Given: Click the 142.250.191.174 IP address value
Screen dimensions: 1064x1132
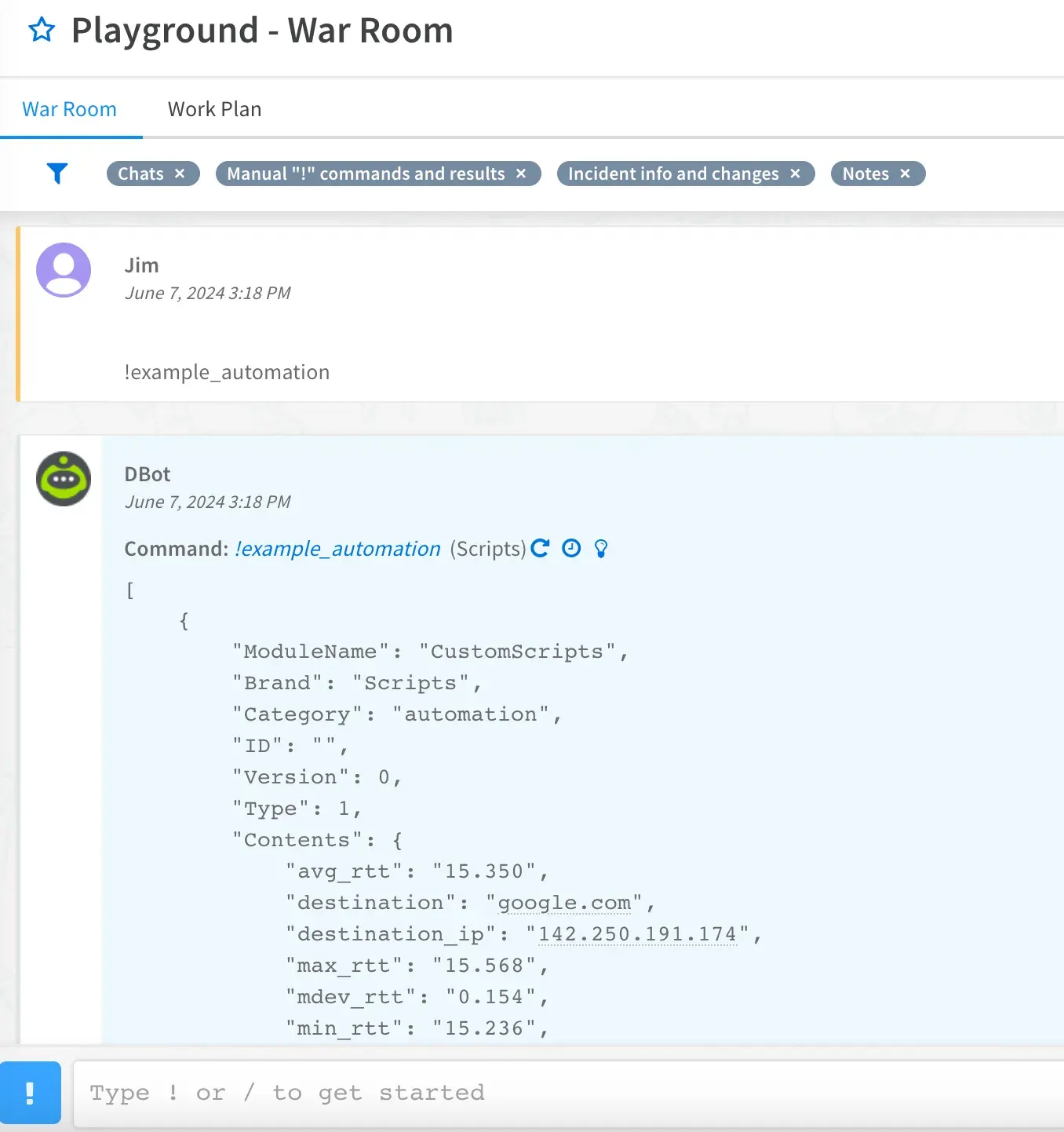Looking at the screenshot, I should click(x=637, y=934).
